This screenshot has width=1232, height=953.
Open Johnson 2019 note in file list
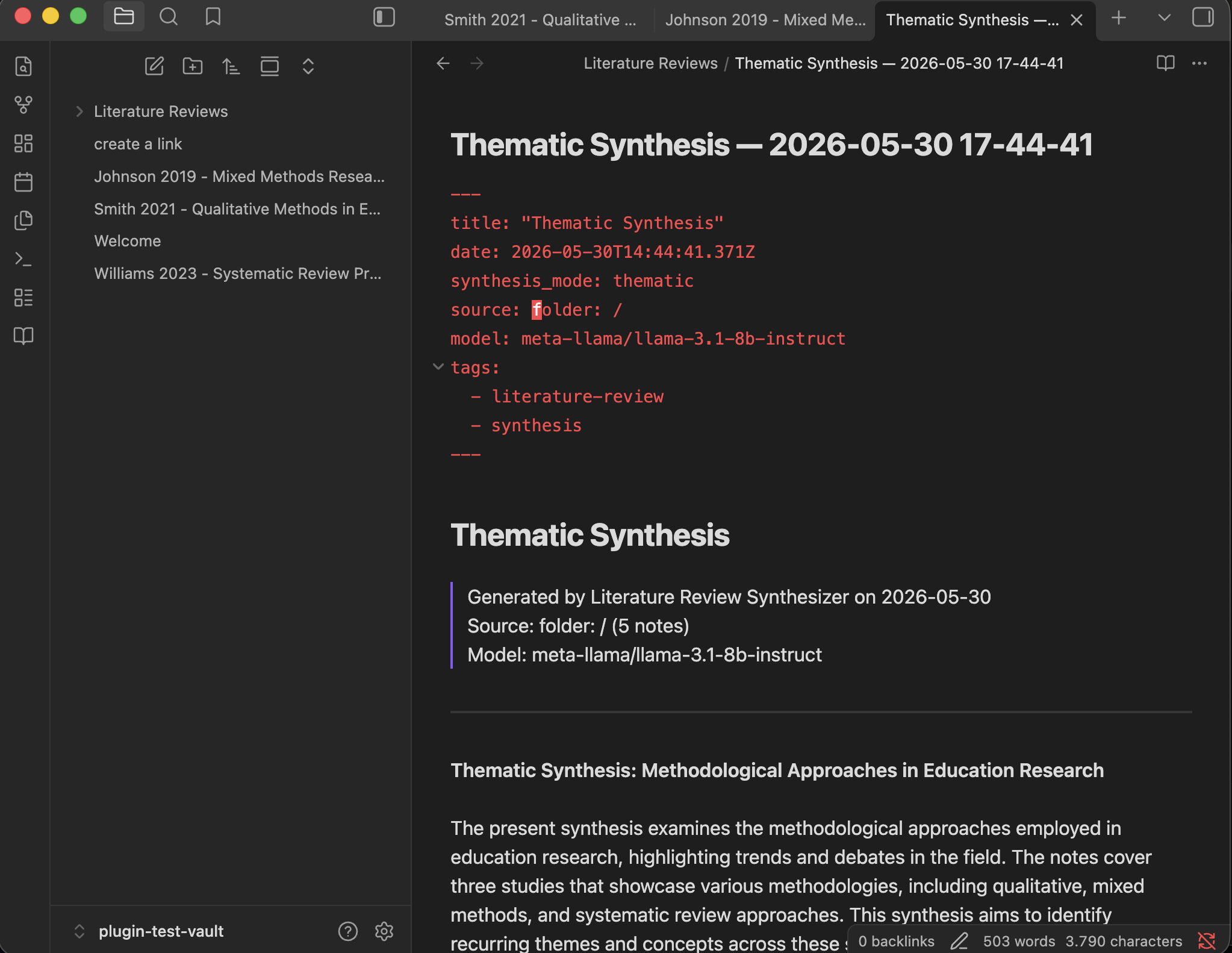pyautogui.click(x=239, y=177)
